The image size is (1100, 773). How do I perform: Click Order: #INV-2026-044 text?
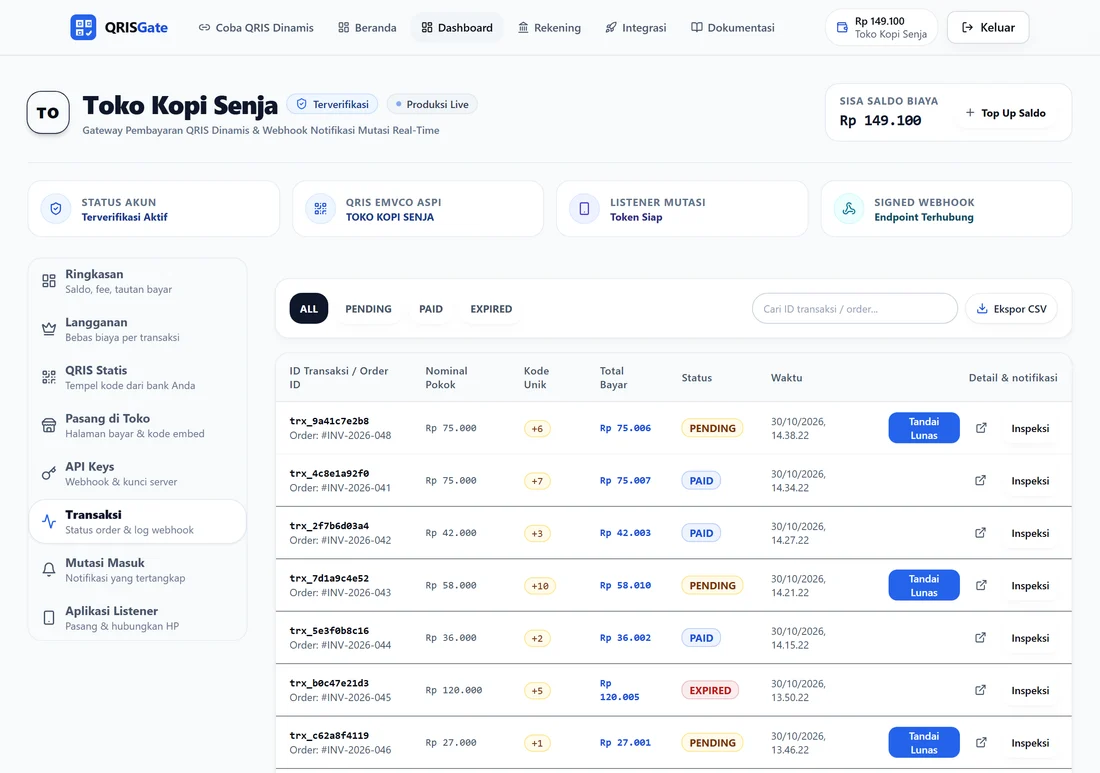[340, 645]
